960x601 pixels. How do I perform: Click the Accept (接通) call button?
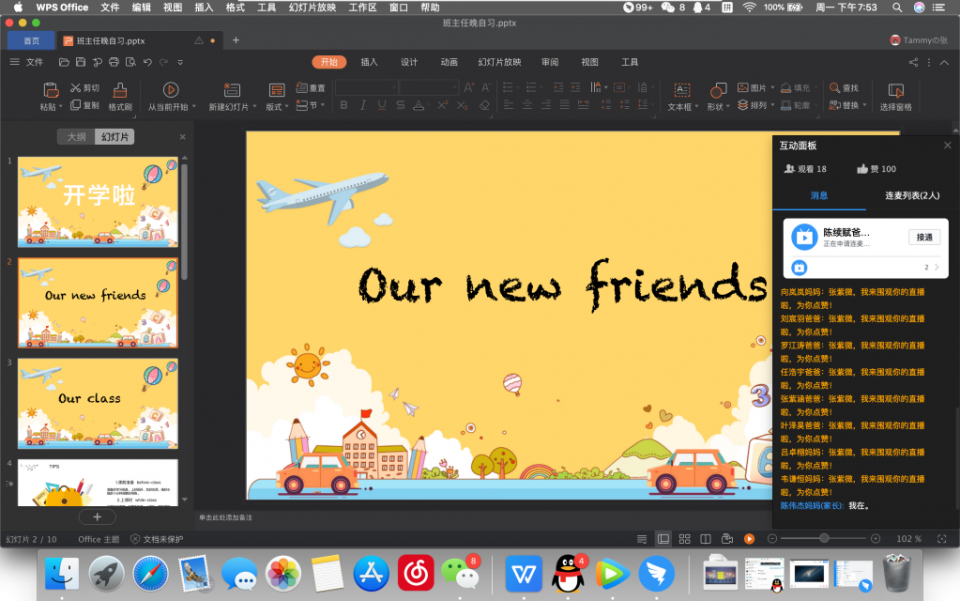click(x=924, y=237)
